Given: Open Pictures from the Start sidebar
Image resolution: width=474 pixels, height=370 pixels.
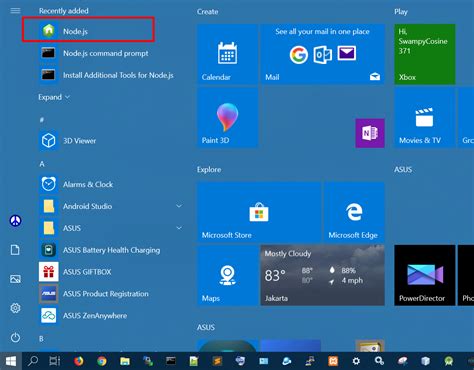Looking at the screenshot, I should pos(15,279).
